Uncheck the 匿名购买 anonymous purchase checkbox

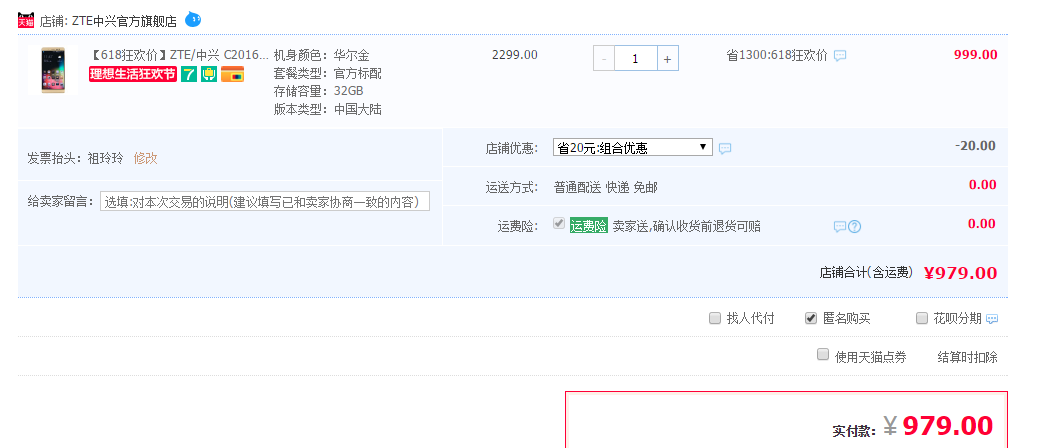pos(810,318)
